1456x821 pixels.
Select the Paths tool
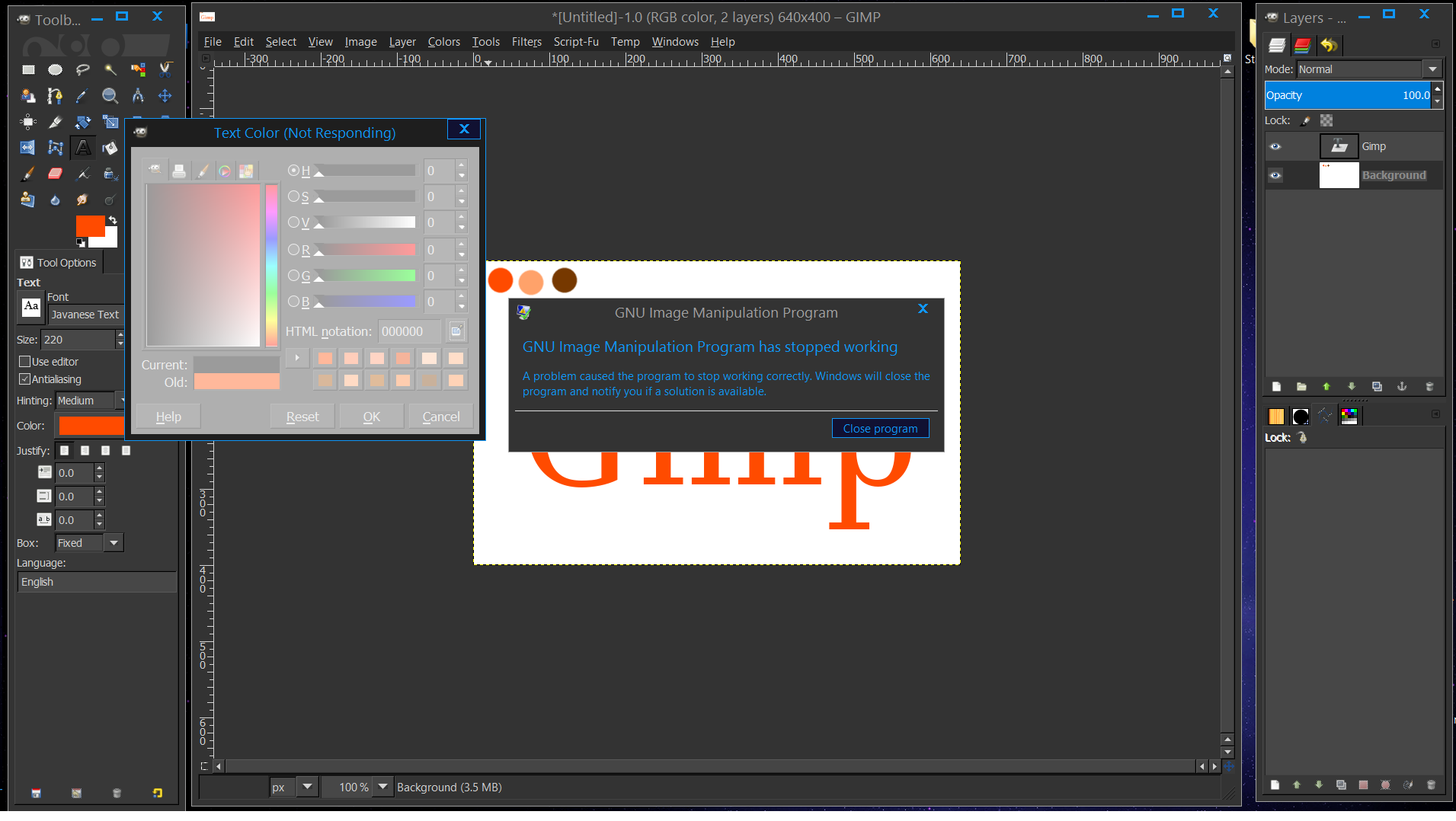(56, 96)
